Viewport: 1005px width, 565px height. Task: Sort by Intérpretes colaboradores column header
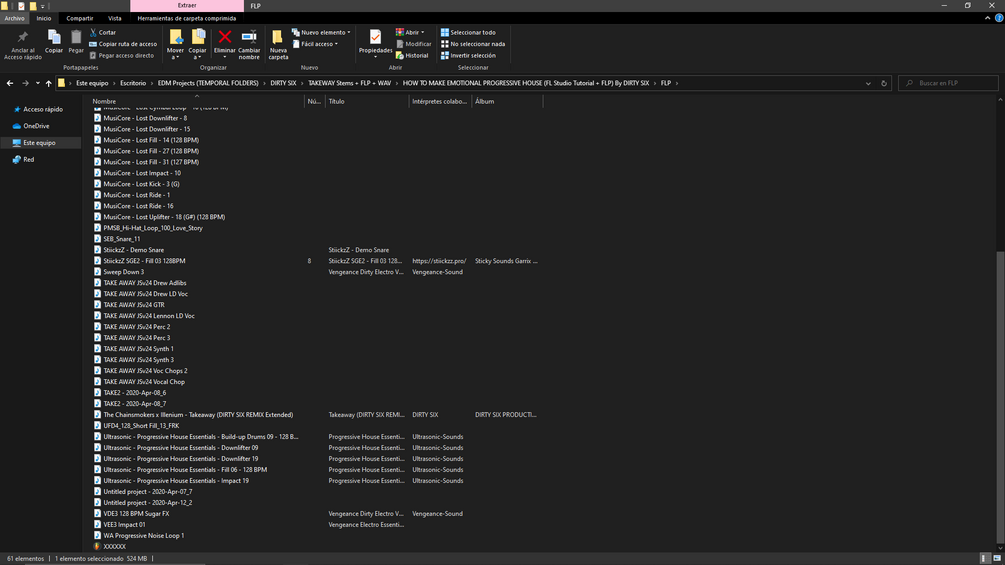pyautogui.click(x=440, y=101)
